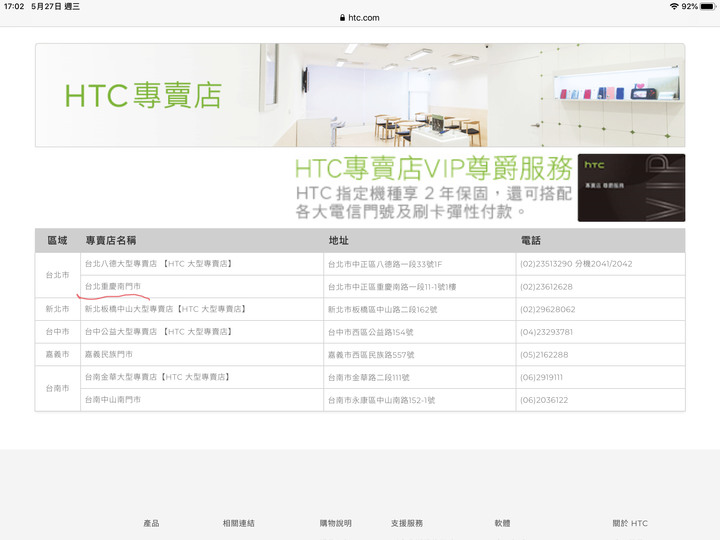Viewport: 720px width, 540px height.
Task: Open the 購物說明 footer menu
Action: tap(336, 523)
